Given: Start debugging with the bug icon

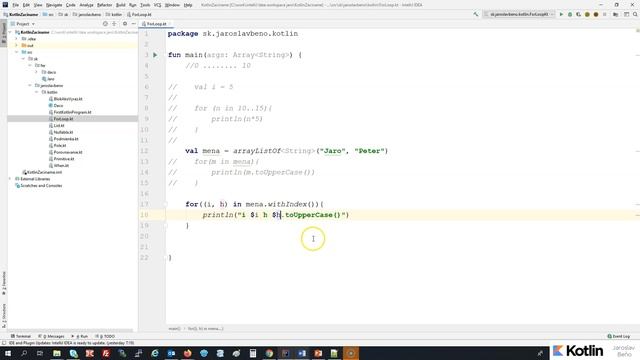Looking at the screenshot, I should pyautogui.click(x=570, y=14).
